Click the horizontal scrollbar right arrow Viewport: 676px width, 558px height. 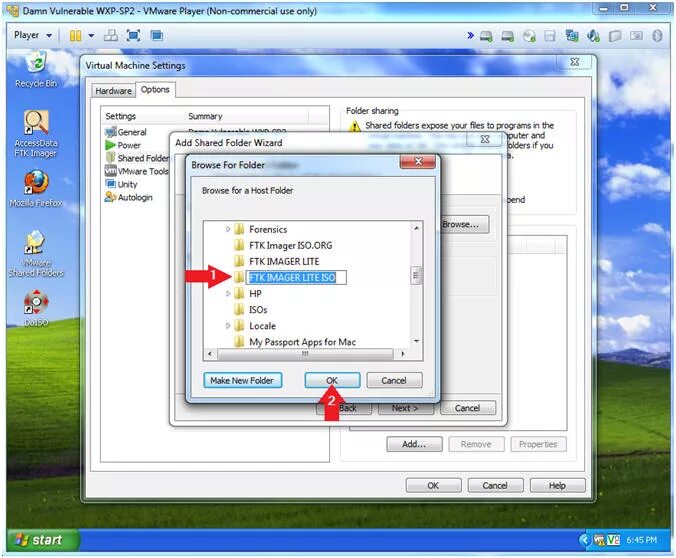pyautogui.click(x=403, y=354)
